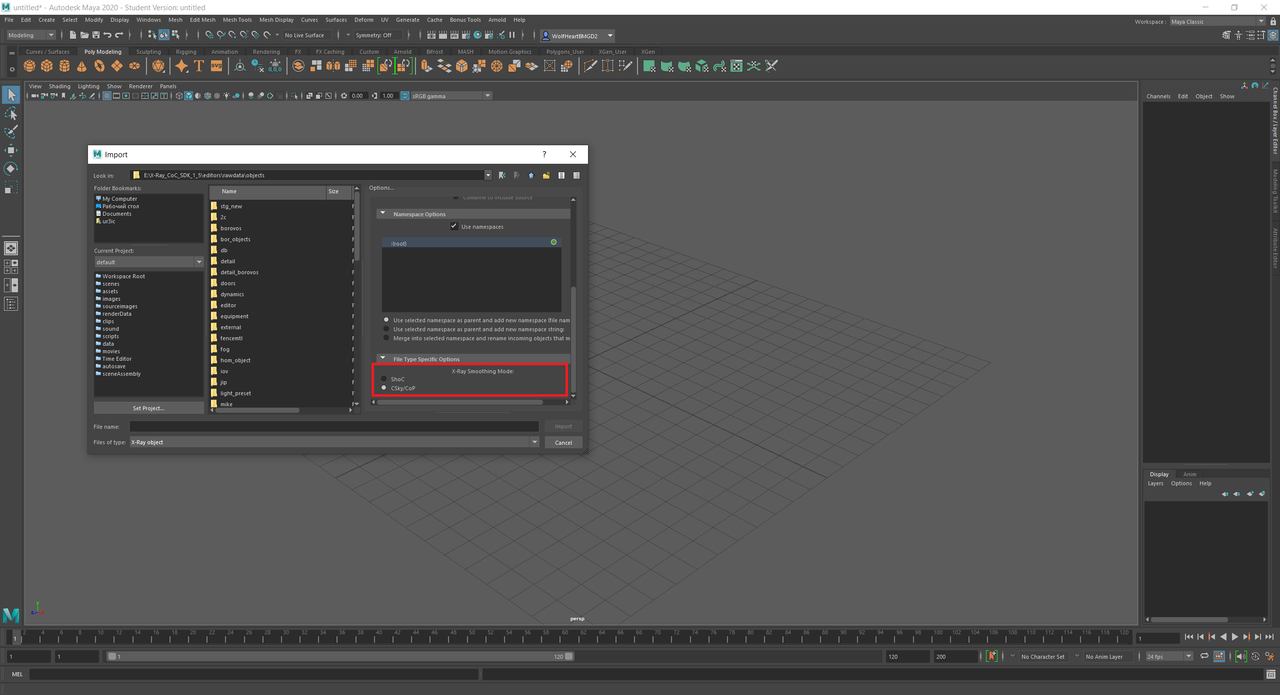Select 'Merge into selected namespace' radio option
Screen dimensions: 1280x695
pos(386,338)
